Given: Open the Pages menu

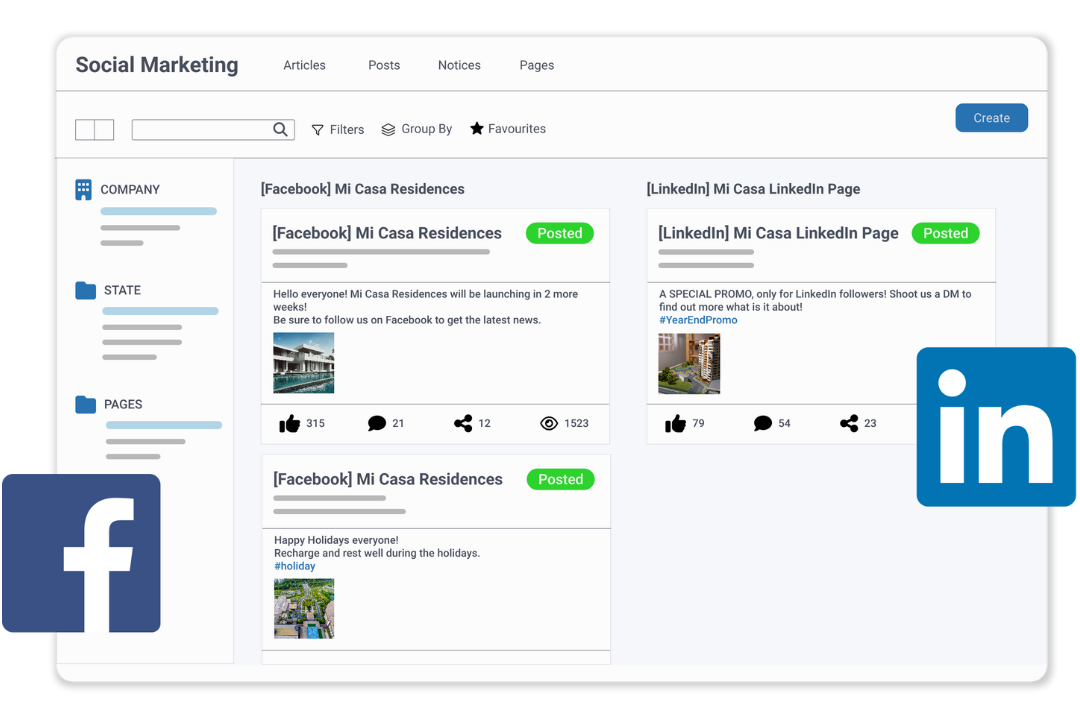Looking at the screenshot, I should tap(536, 65).
